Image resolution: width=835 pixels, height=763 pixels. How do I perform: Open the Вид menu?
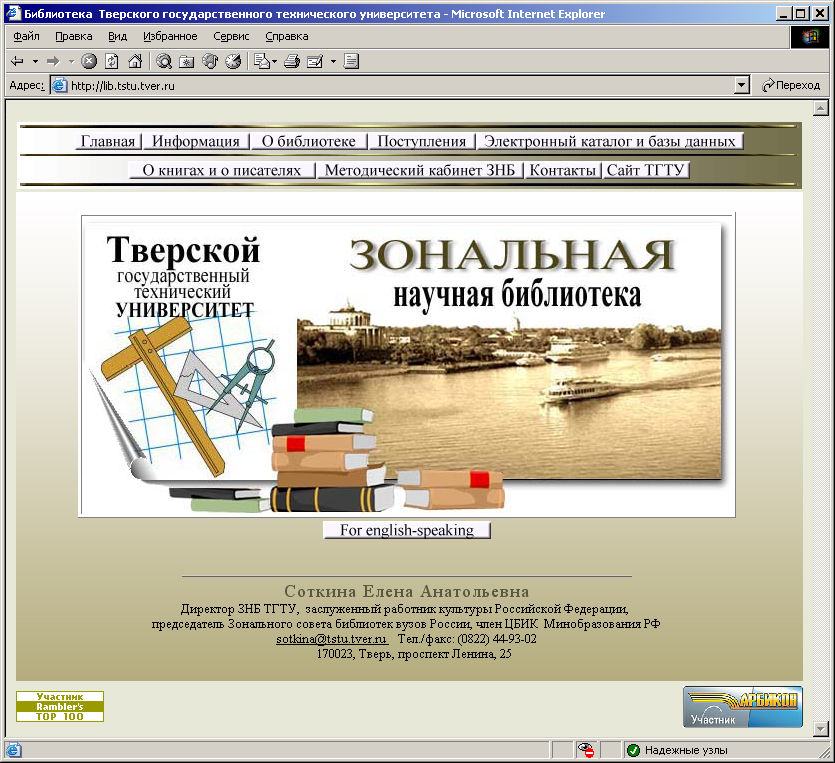click(x=118, y=36)
